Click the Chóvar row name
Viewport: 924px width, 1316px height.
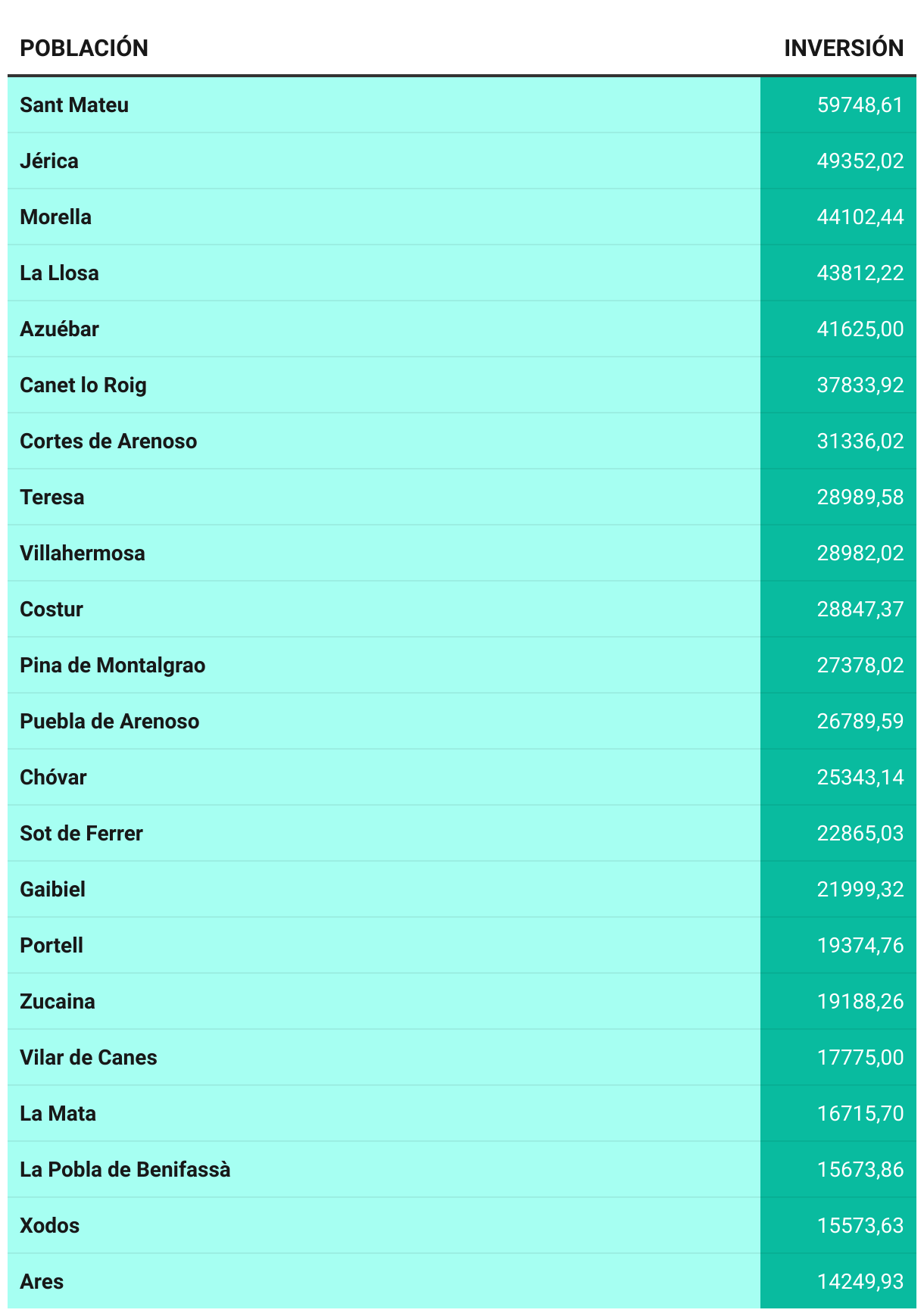click(53, 777)
